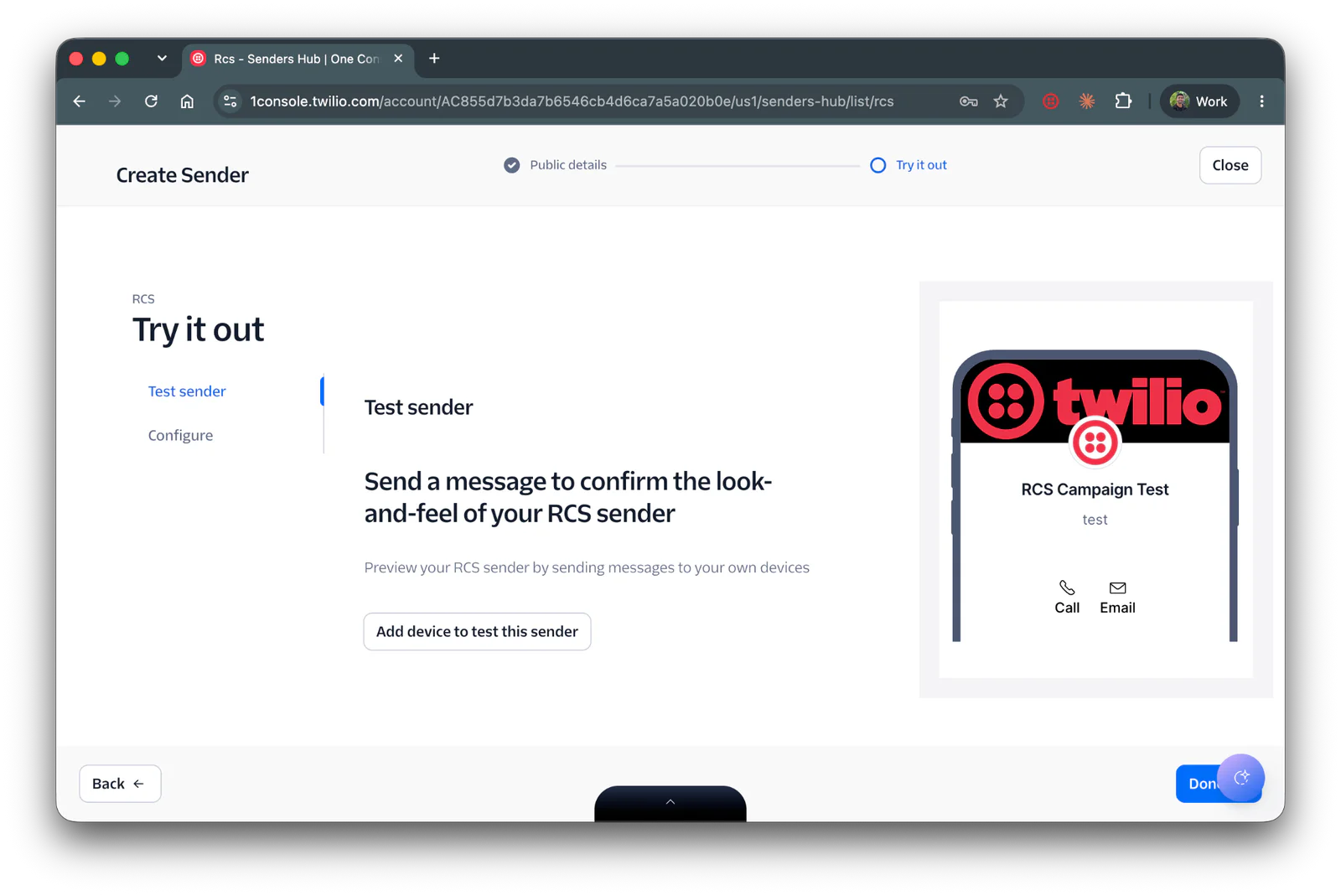The height and width of the screenshot is (896, 1341).
Task: Open the Work profile menu
Action: pos(1199,101)
